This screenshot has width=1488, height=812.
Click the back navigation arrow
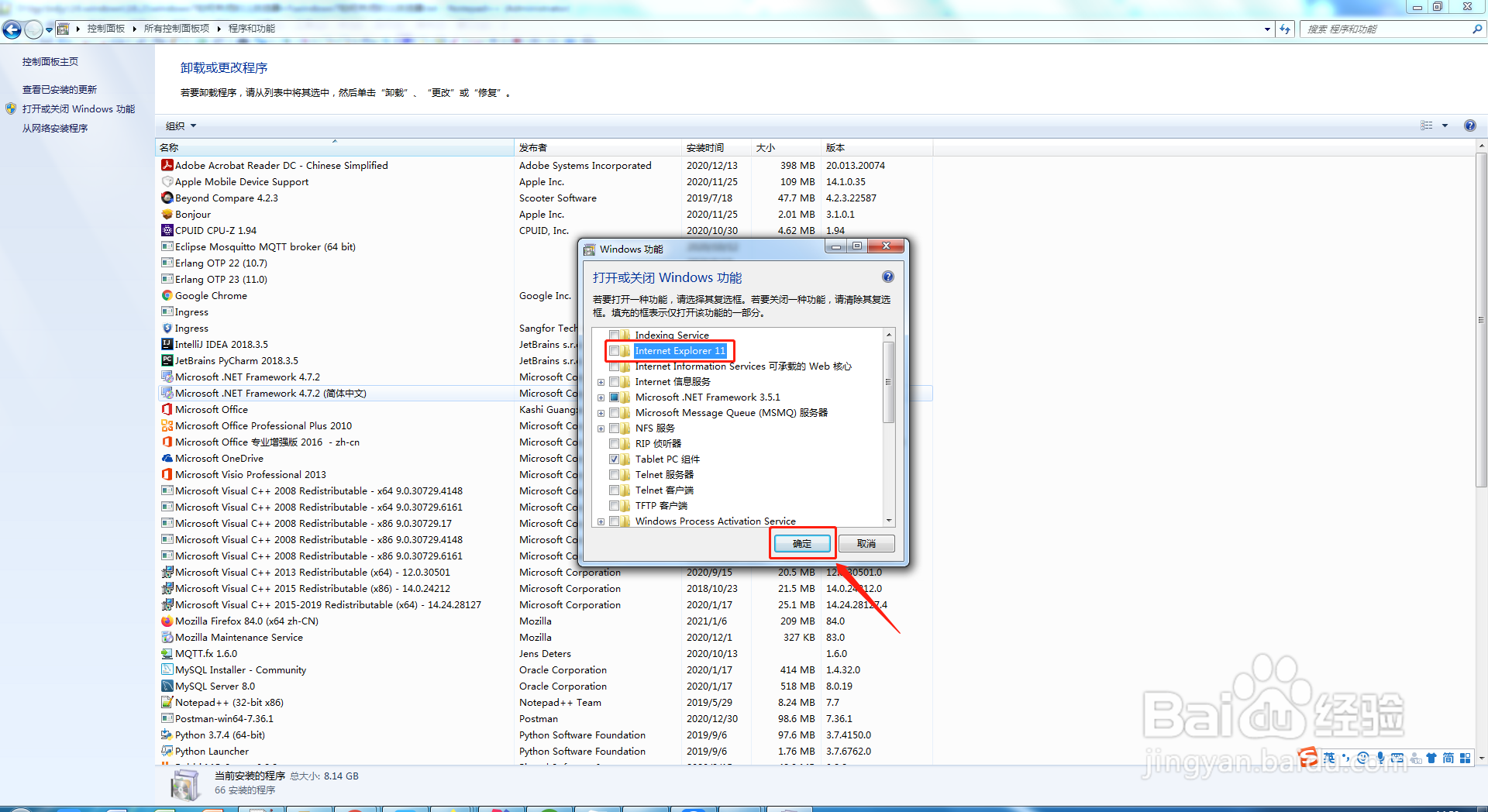click(x=12, y=29)
